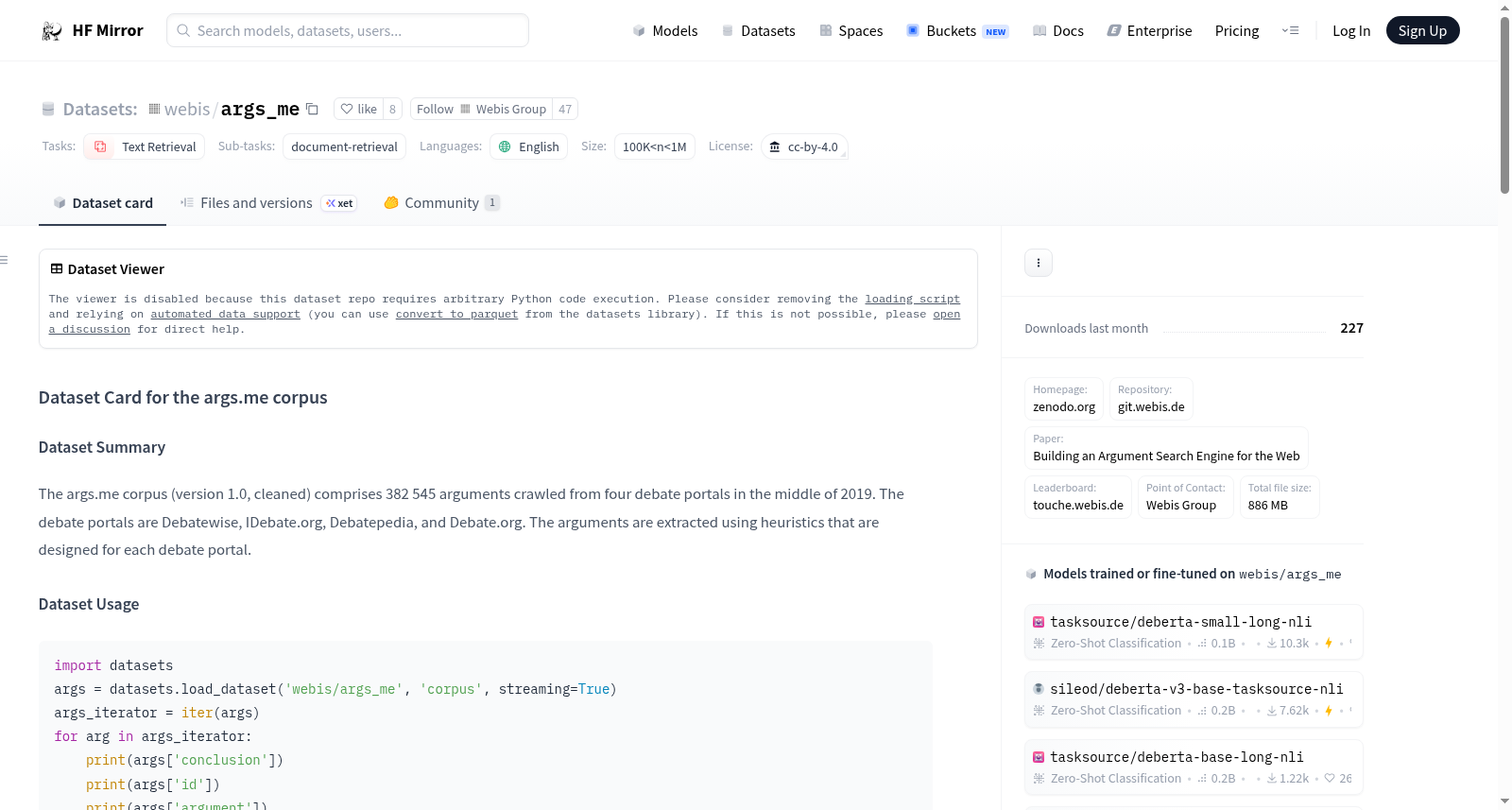Open the three-dot options menu

1039,263
